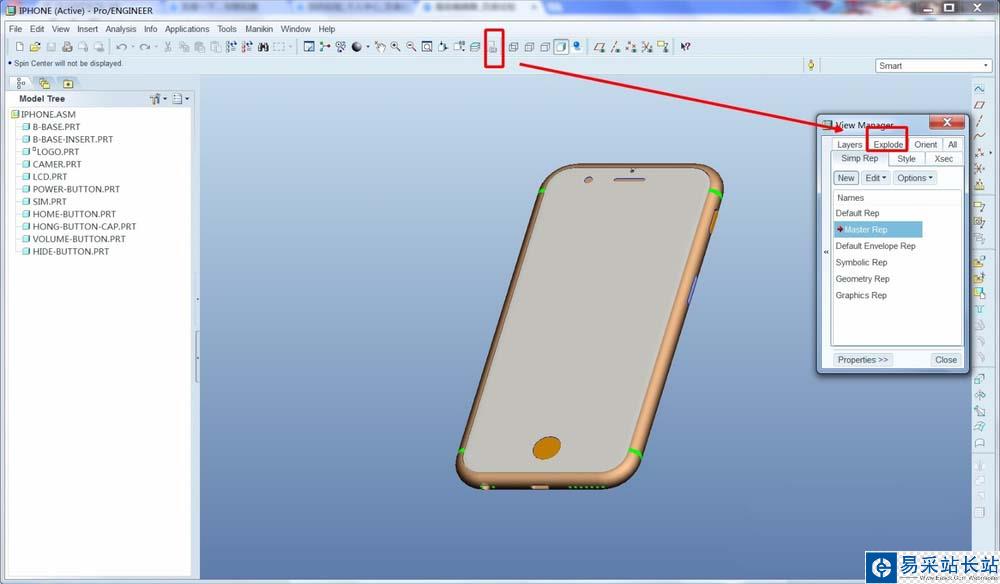Collapse View Manager side panel arrow

click(x=826, y=252)
